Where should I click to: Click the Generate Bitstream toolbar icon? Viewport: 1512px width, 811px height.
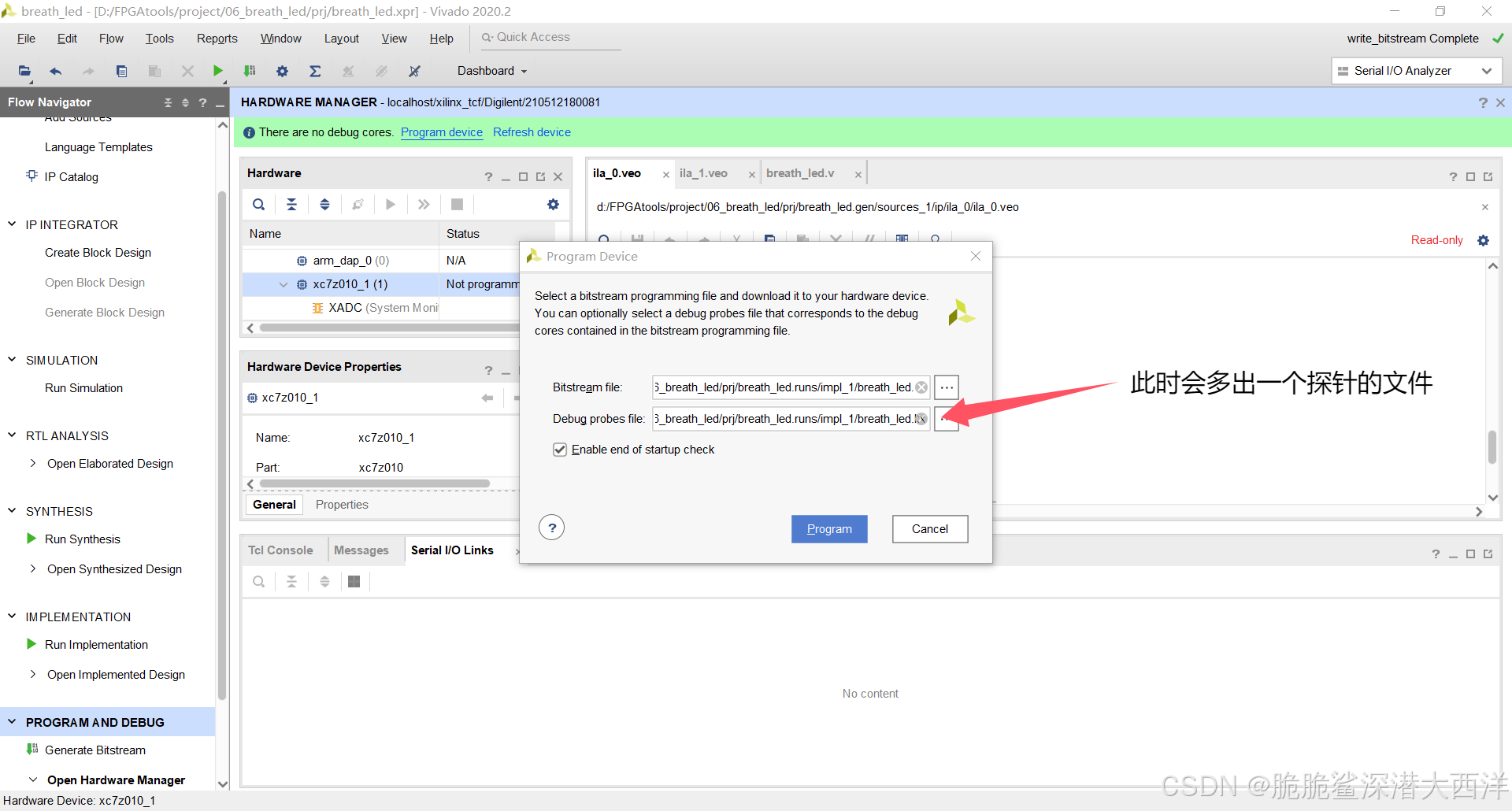tap(250, 71)
